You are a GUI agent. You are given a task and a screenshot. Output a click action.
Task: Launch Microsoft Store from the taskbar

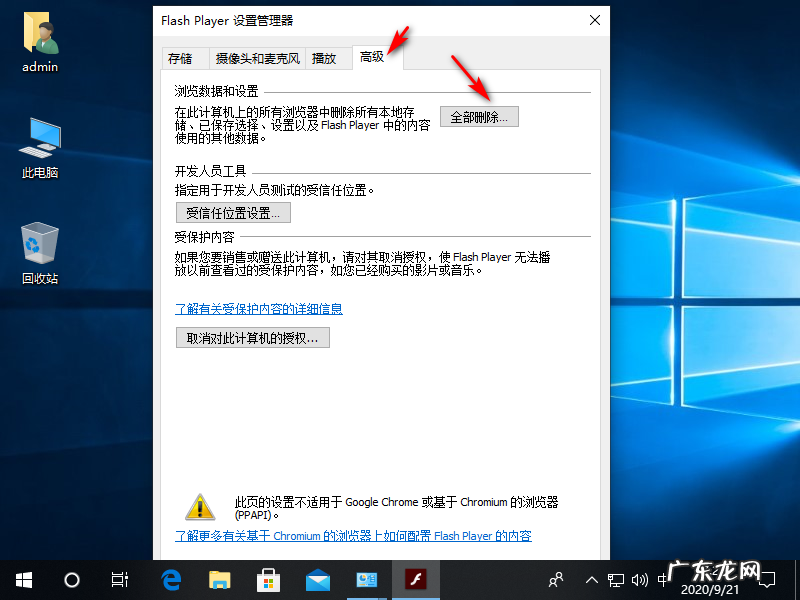coord(268,579)
